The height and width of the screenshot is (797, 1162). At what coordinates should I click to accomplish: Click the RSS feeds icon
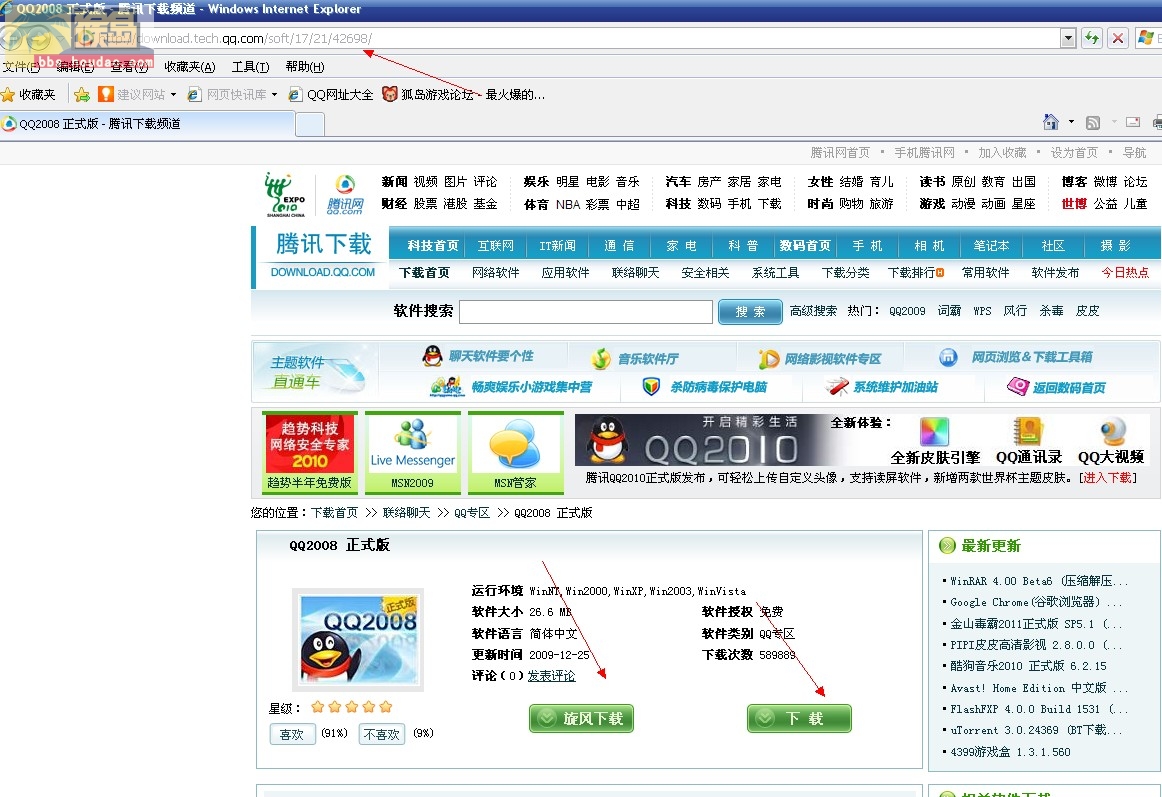(x=1093, y=122)
